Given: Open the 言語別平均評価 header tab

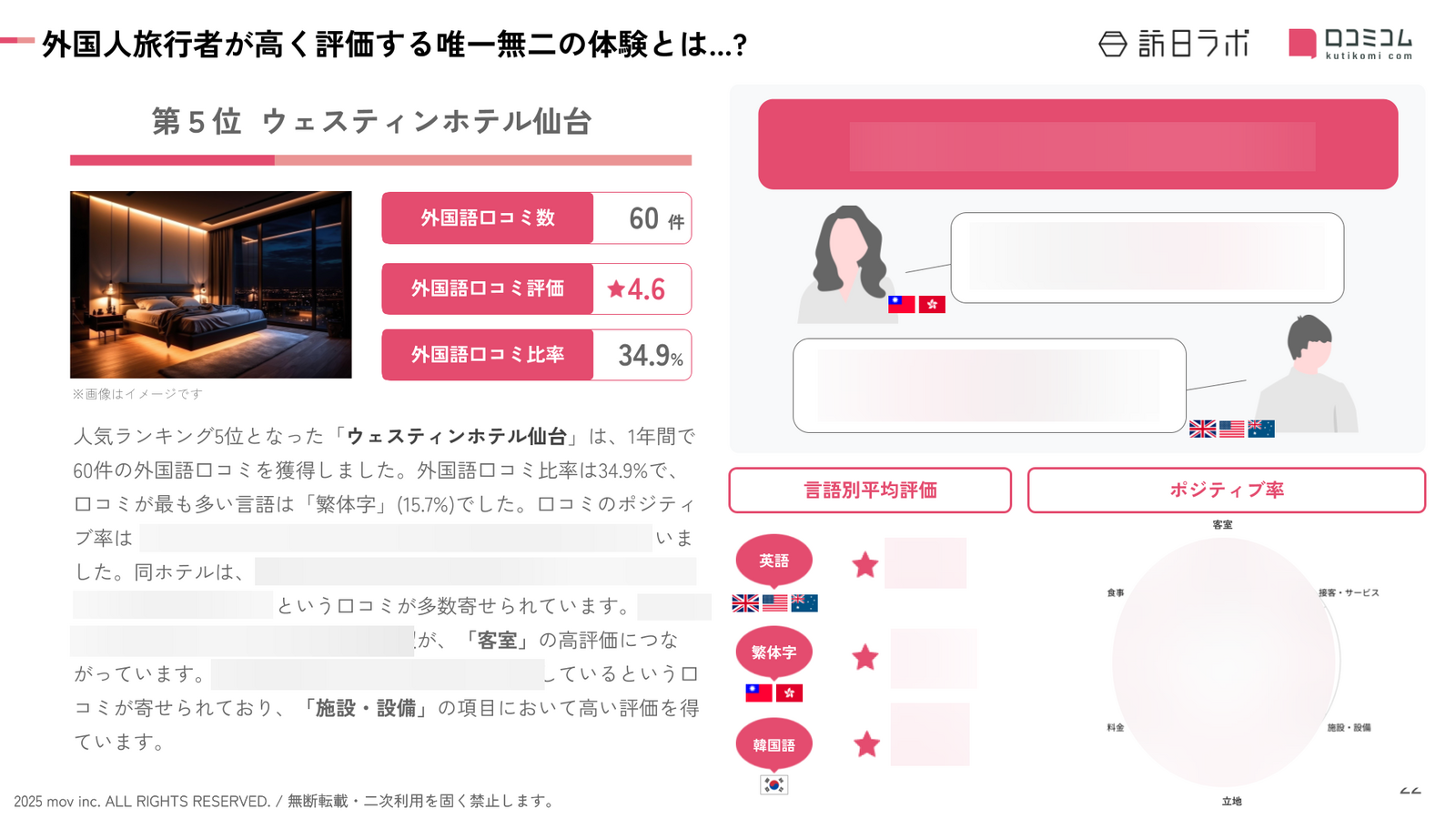Looking at the screenshot, I should (870, 490).
